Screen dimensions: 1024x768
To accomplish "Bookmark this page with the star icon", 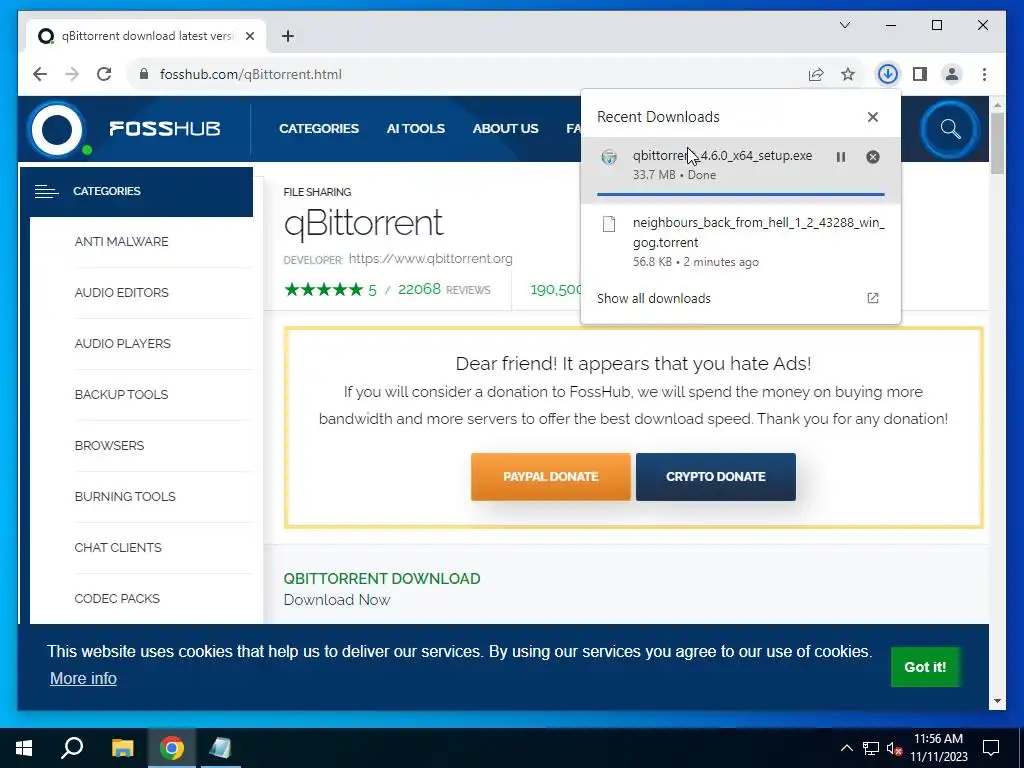I will click(848, 74).
